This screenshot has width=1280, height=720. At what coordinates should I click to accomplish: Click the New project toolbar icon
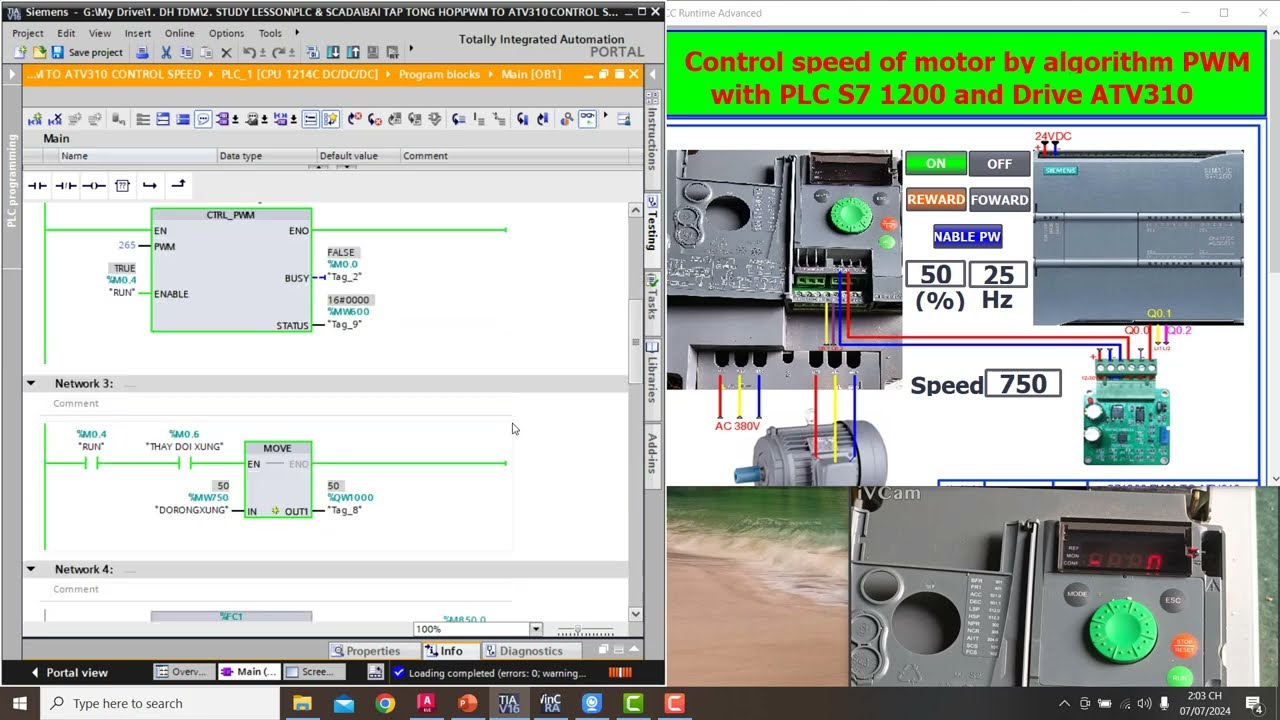point(22,52)
